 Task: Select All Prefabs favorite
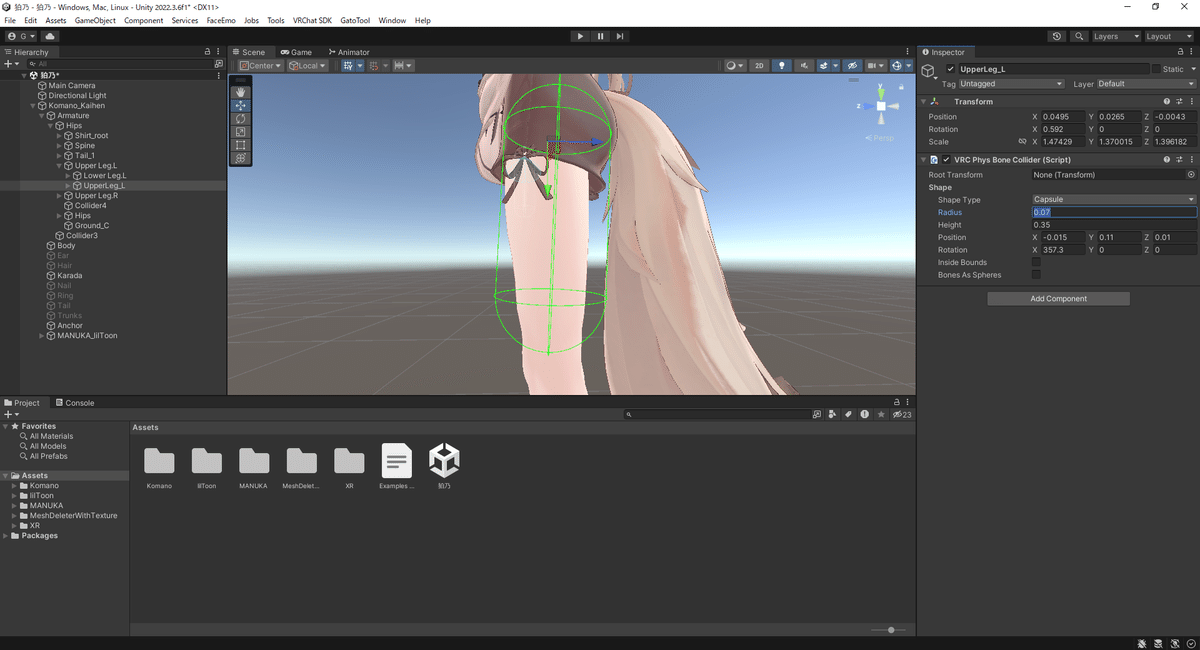click(x=48, y=456)
